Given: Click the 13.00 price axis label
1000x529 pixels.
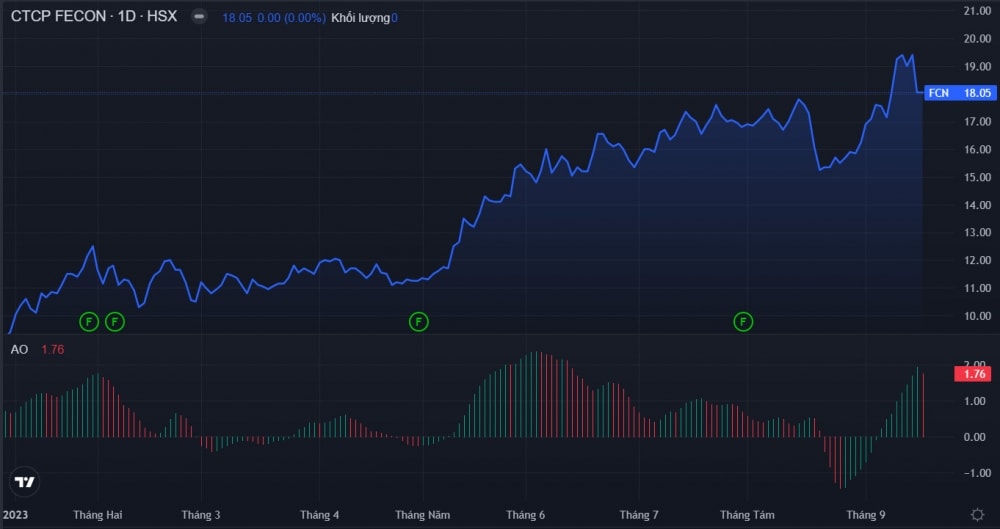Looking at the screenshot, I should coord(978,232).
